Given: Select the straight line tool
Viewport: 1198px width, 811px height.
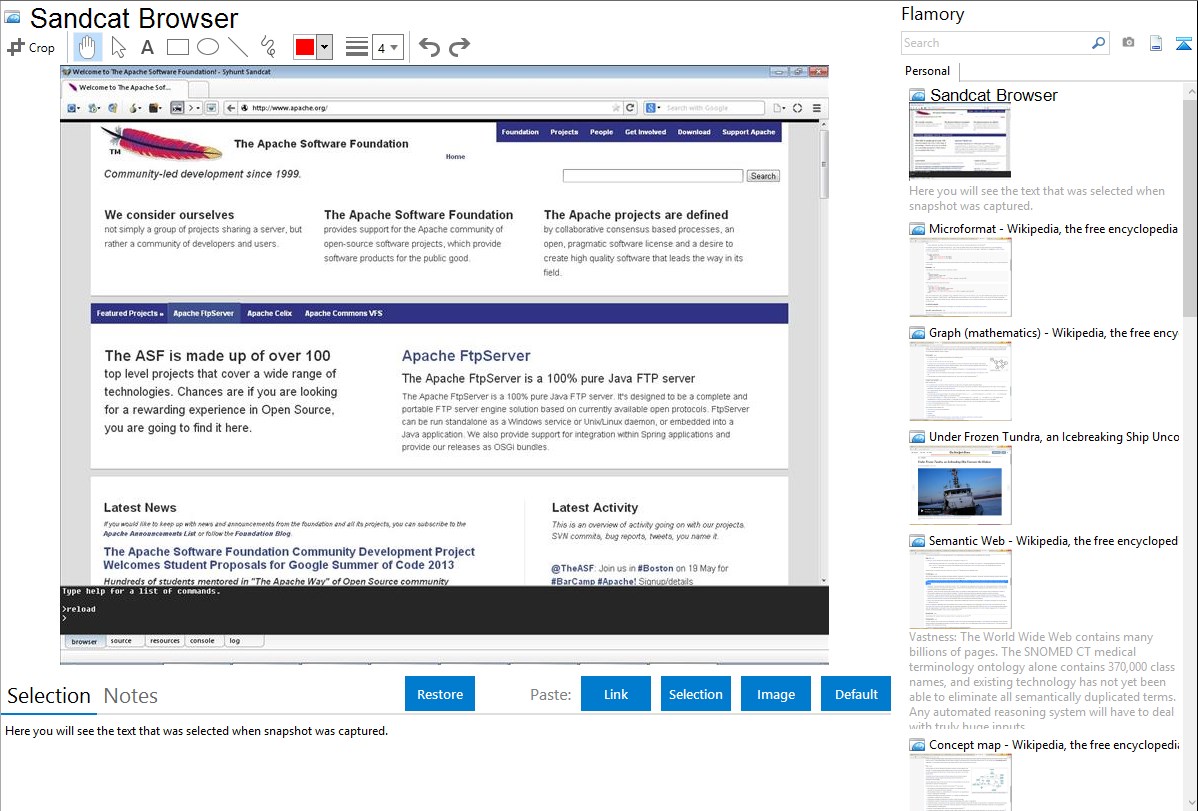Looking at the screenshot, I should coord(238,47).
